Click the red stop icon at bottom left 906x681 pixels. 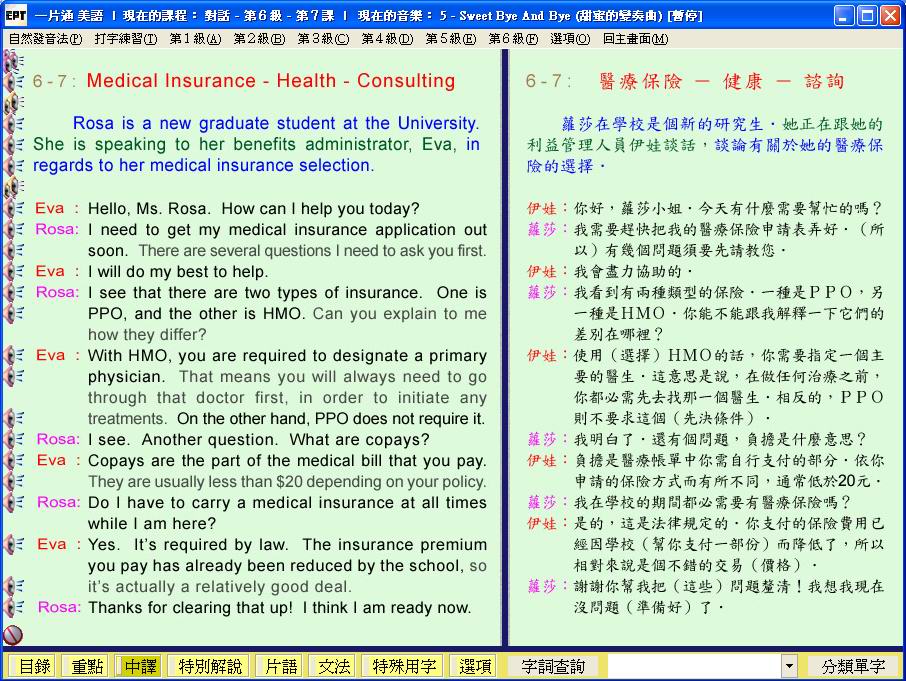click(x=13, y=635)
